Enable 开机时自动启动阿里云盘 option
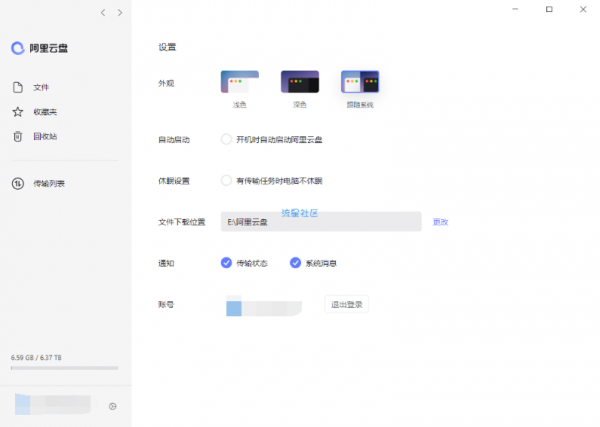 (x=226, y=139)
